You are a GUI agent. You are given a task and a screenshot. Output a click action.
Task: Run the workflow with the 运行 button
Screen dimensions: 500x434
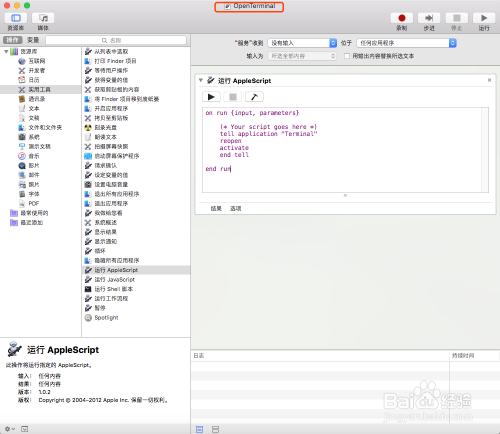(x=484, y=18)
